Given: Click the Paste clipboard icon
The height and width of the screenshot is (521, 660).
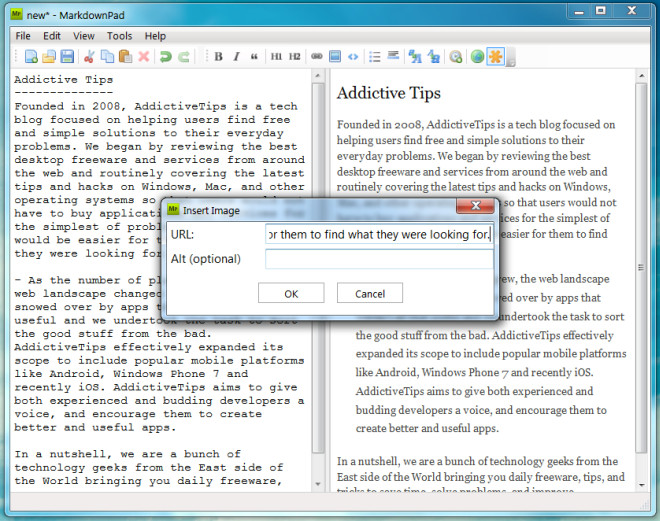Looking at the screenshot, I should pos(125,56).
